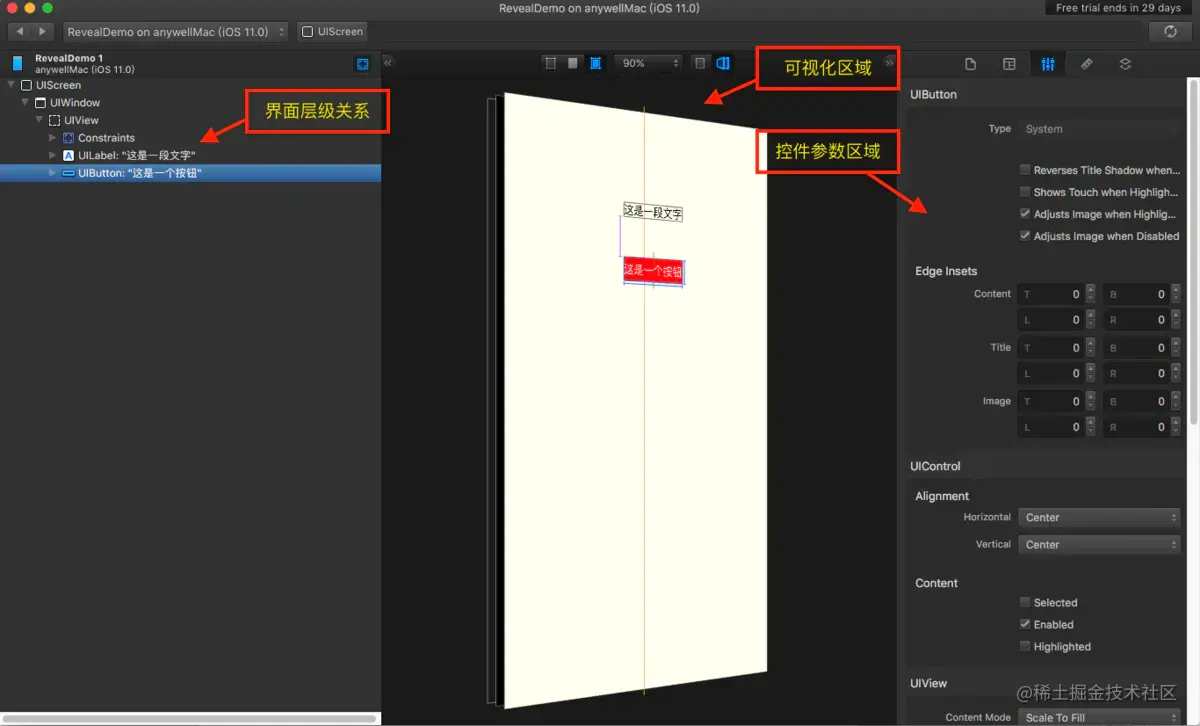Expand the UIButton node triangle
This screenshot has width=1200, height=726.
[53, 173]
